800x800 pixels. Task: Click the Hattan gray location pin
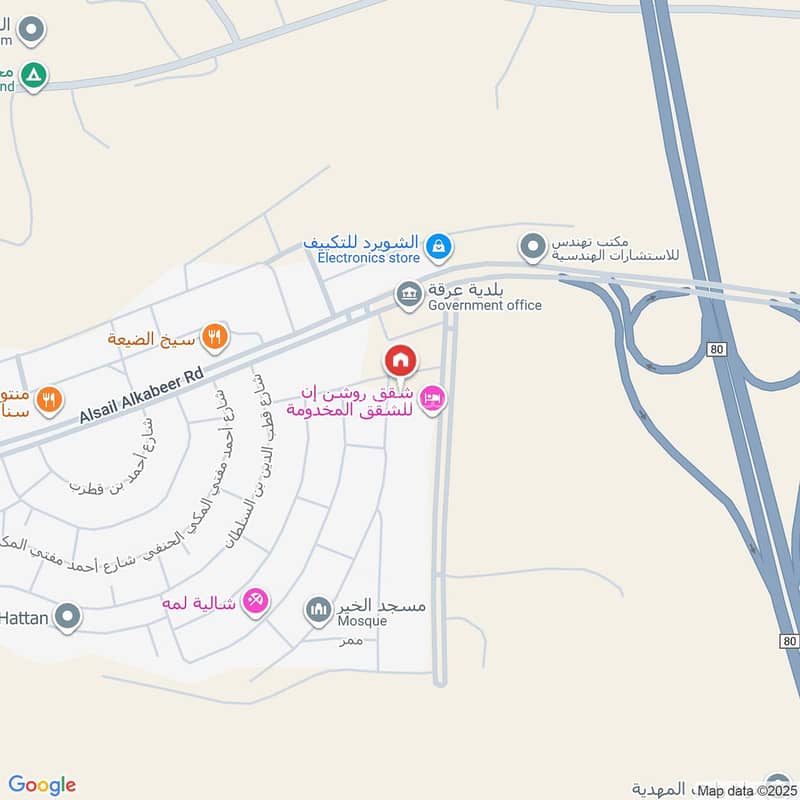click(x=67, y=617)
